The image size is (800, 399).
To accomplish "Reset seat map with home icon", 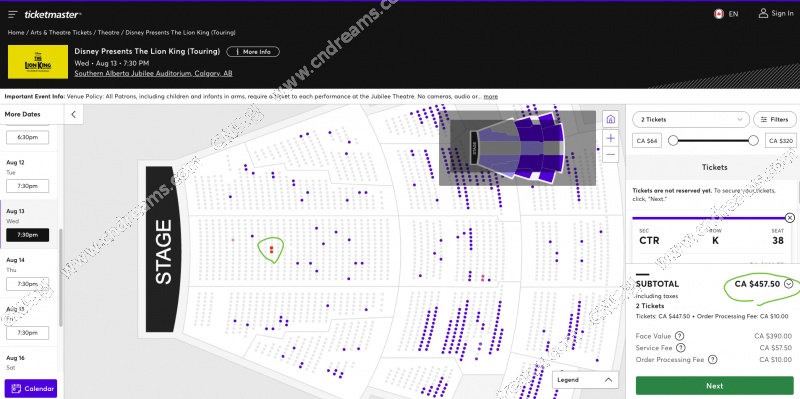I will pos(611,119).
